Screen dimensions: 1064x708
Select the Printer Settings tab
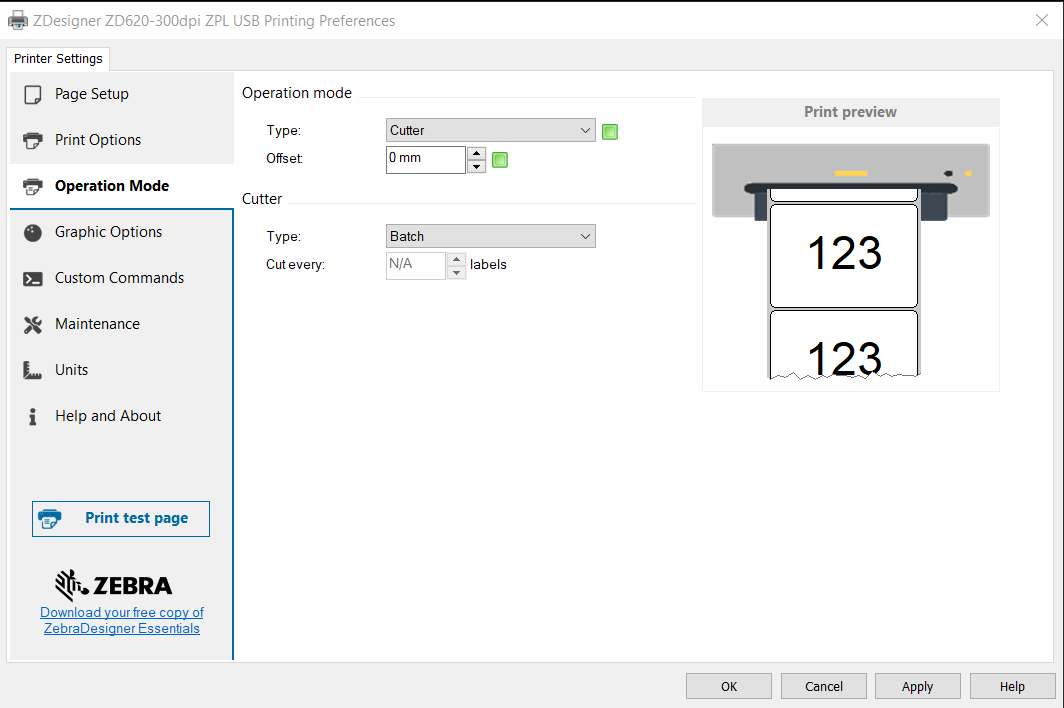click(x=58, y=59)
